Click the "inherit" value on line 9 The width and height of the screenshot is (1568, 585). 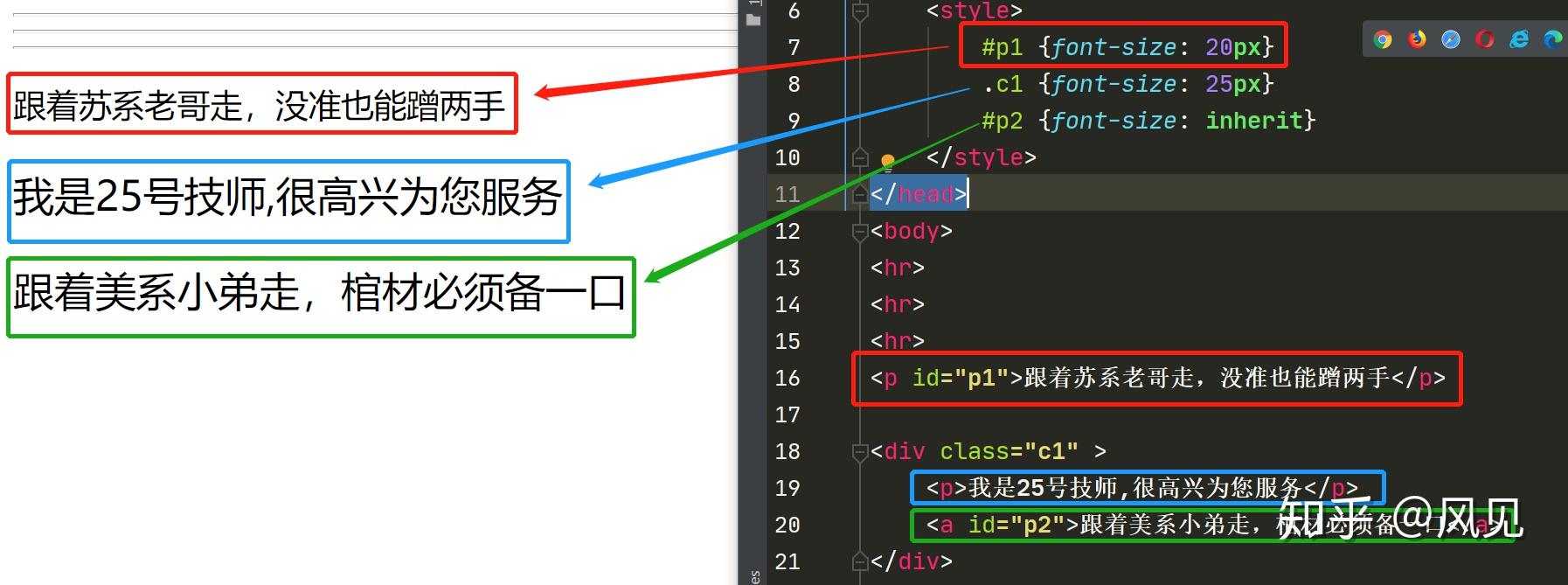point(1254,121)
